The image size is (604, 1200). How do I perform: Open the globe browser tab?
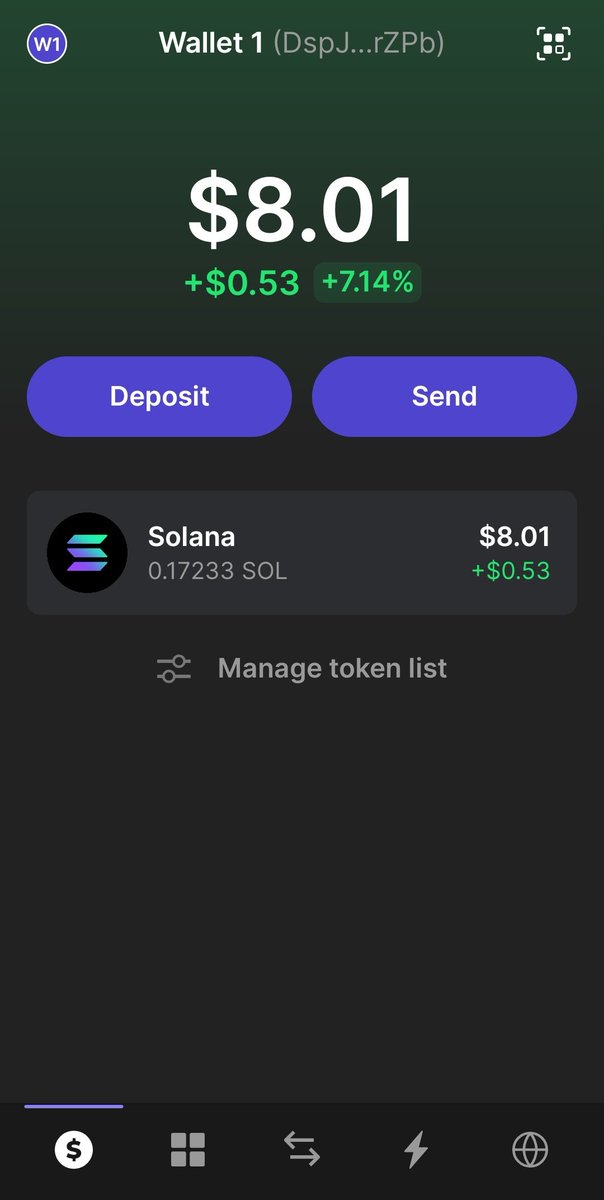pyautogui.click(x=530, y=1150)
